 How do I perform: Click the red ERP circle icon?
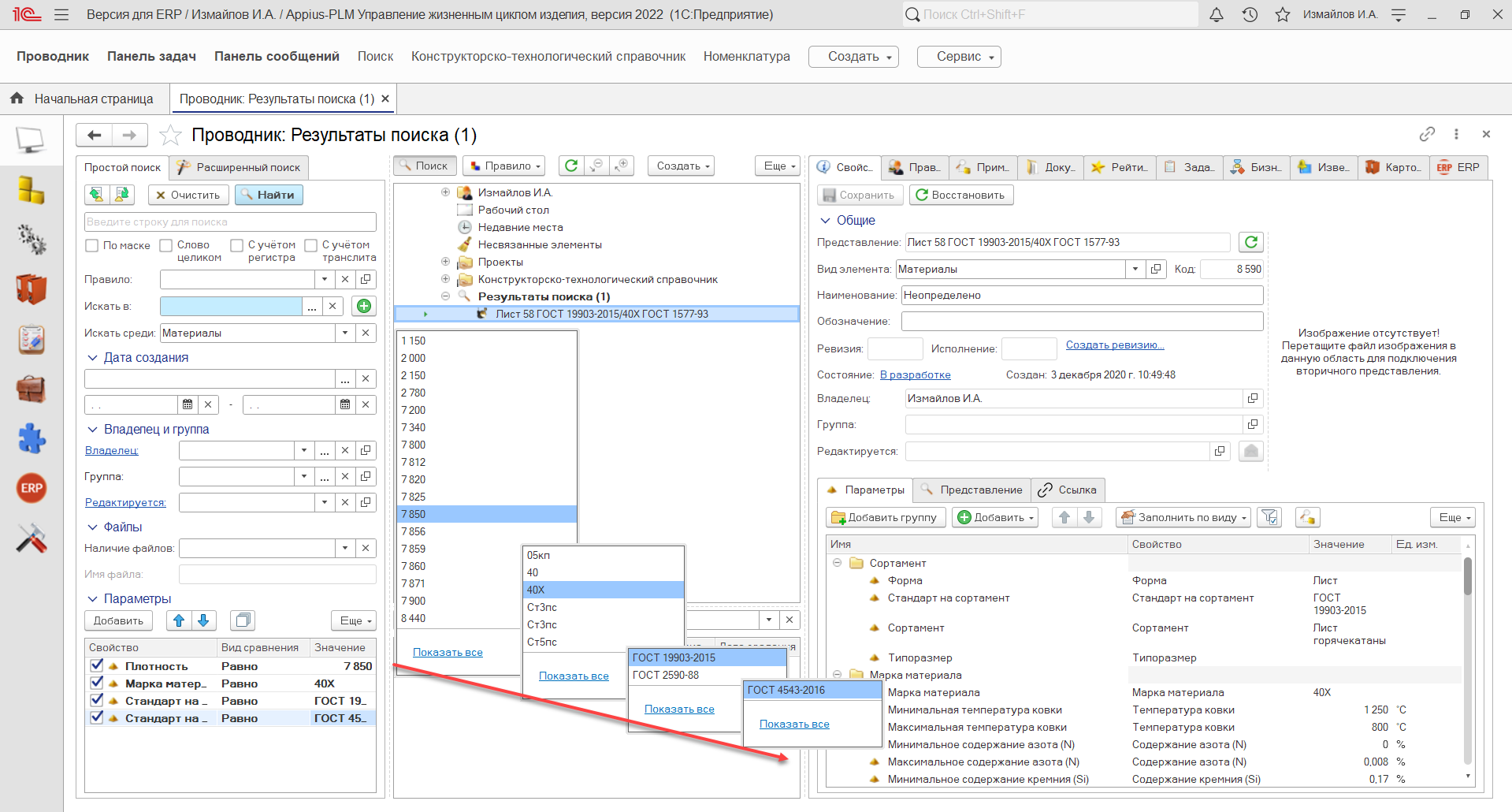31,488
